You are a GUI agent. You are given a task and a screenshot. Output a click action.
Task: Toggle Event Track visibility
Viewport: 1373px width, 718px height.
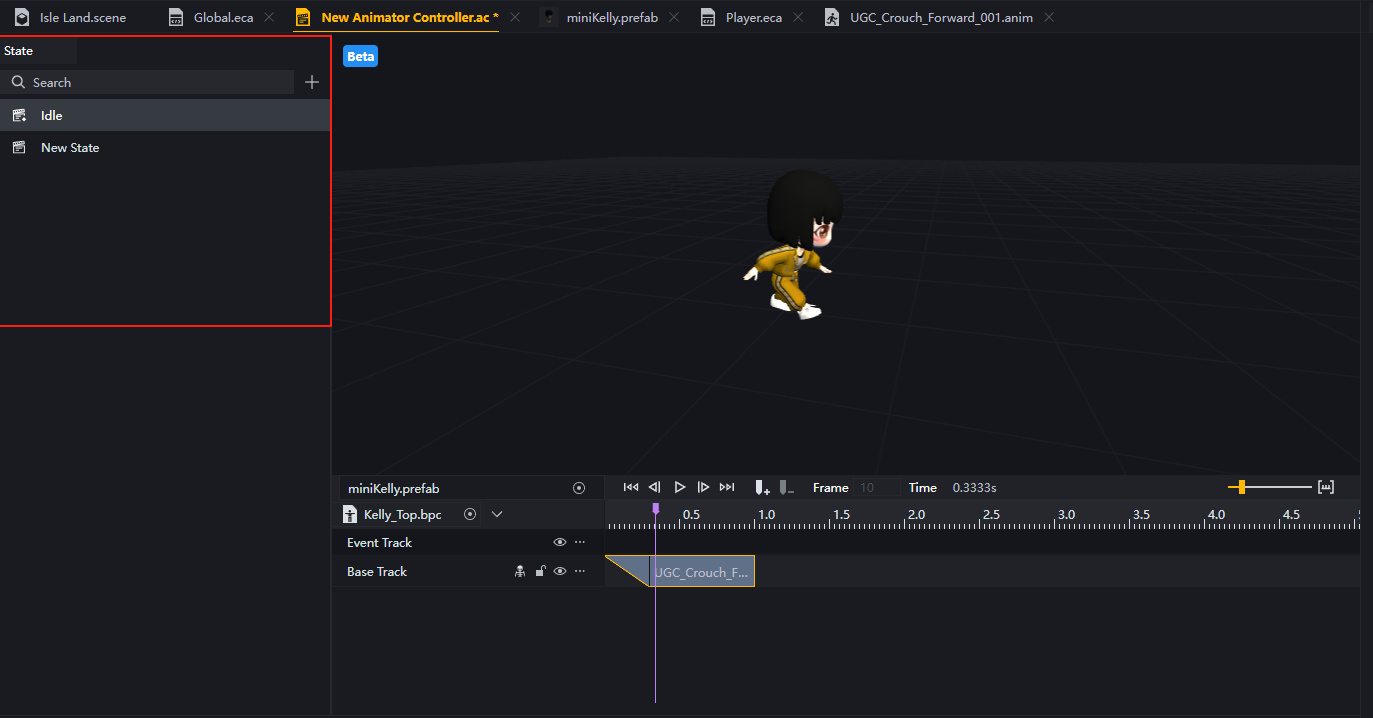560,542
